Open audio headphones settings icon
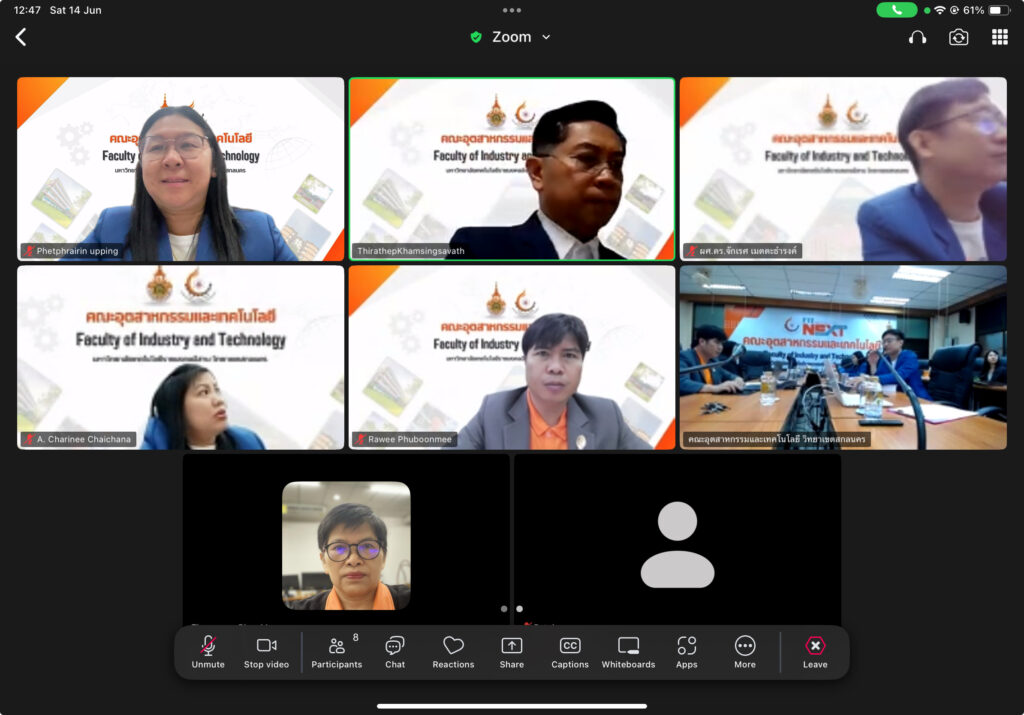This screenshot has height=715, width=1024. pyautogui.click(x=917, y=37)
